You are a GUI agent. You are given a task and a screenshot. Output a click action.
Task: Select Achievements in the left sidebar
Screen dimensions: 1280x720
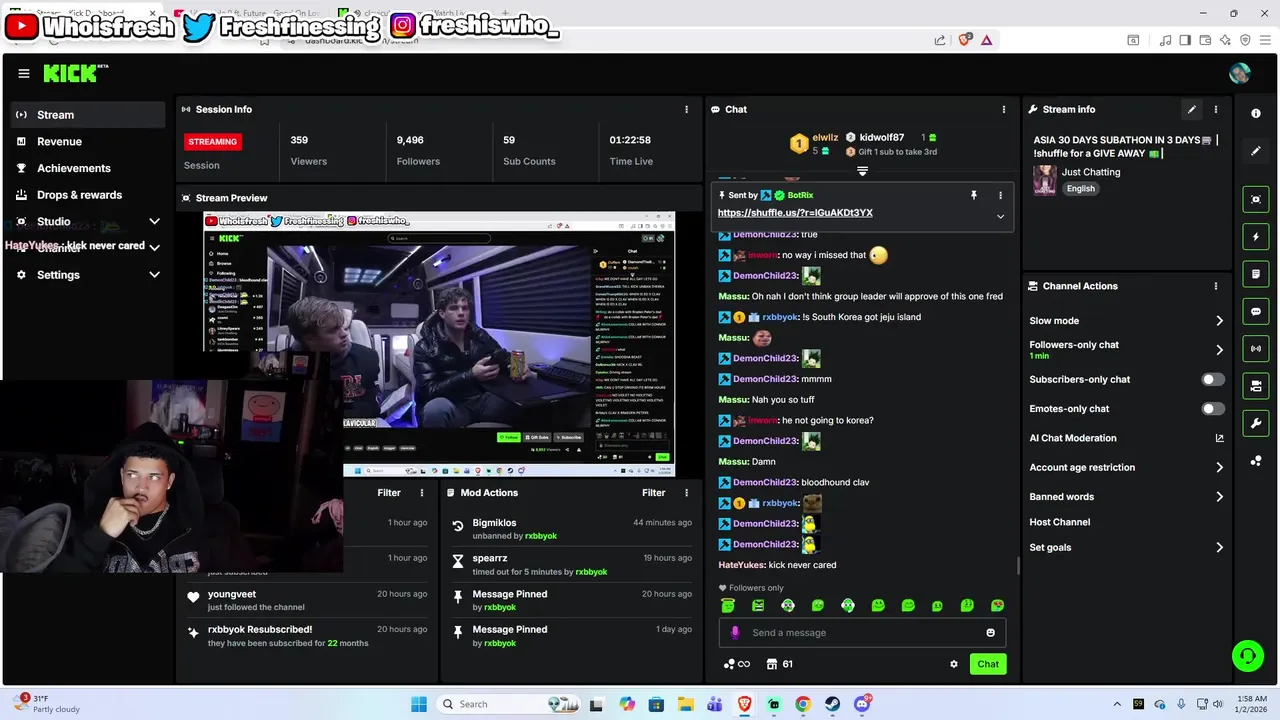pos(88,168)
